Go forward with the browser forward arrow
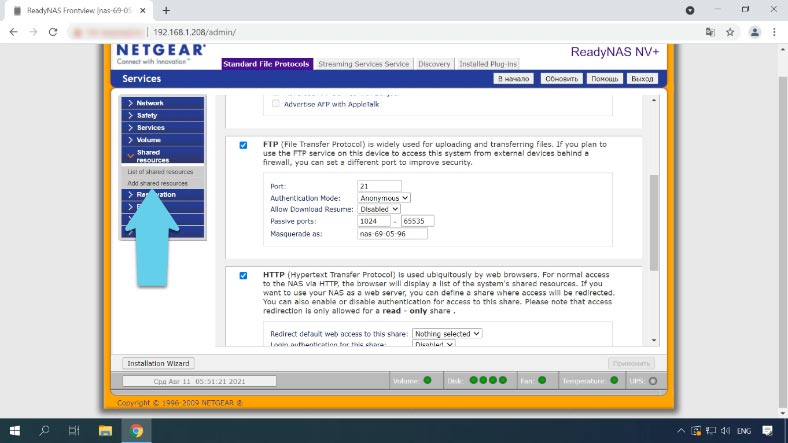788x443 pixels. [x=33, y=32]
